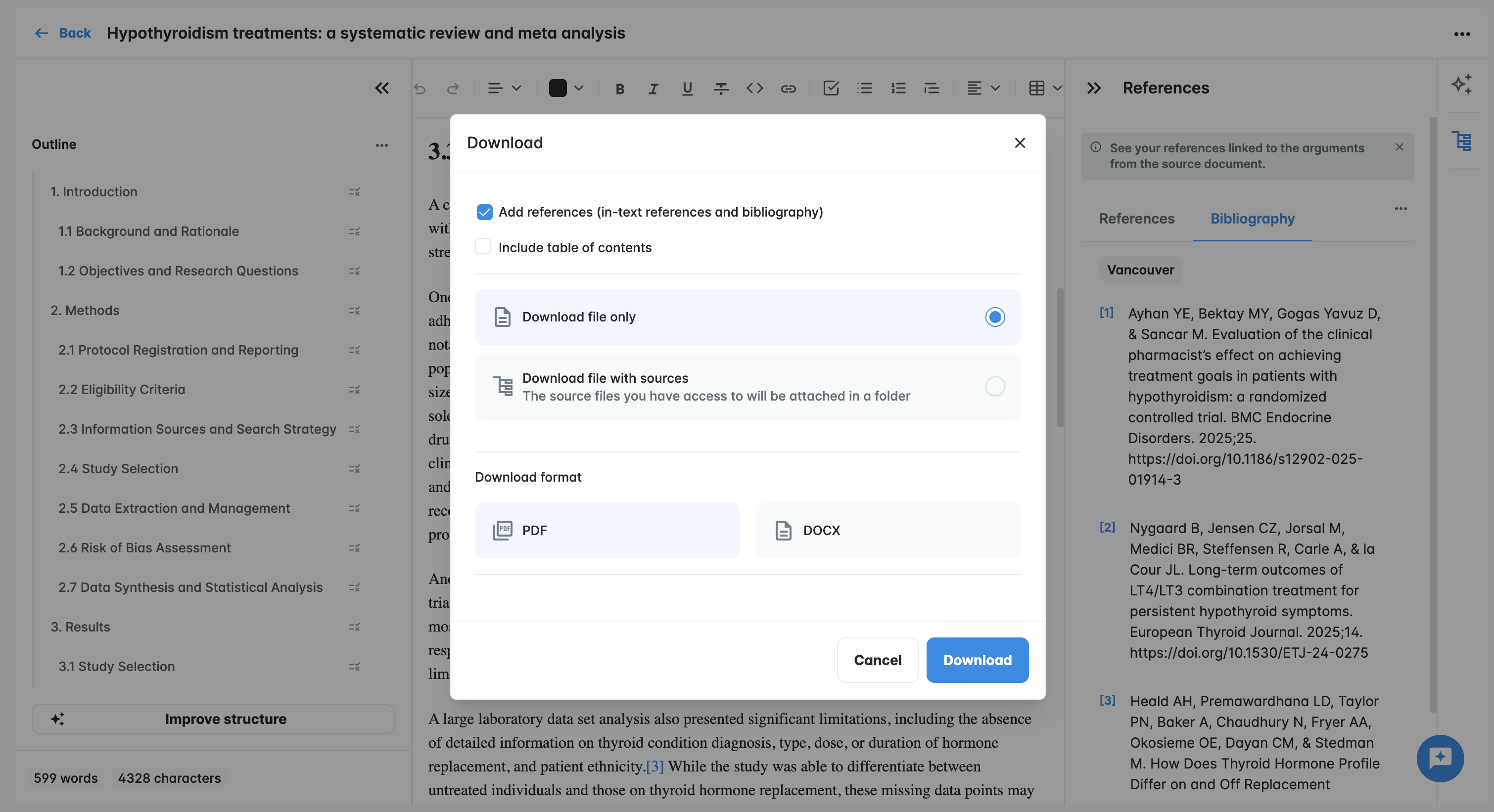This screenshot has height=812, width=1494.
Task: Go to 1.1 Background and Rationale section
Action: point(148,231)
